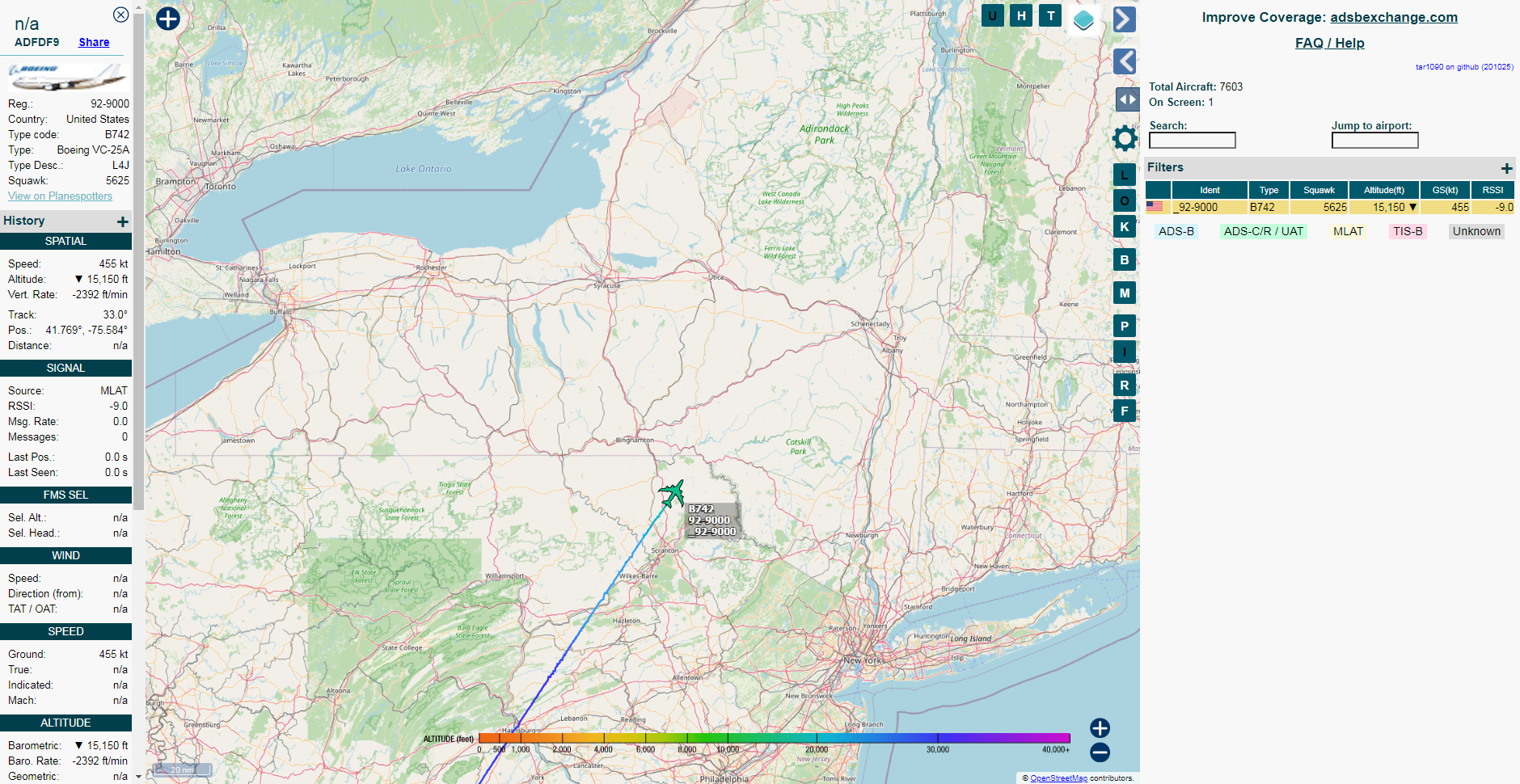Click the FMS SEL section header
Image resolution: width=1520 pixels, height=784 pixels.
point(65,495)
